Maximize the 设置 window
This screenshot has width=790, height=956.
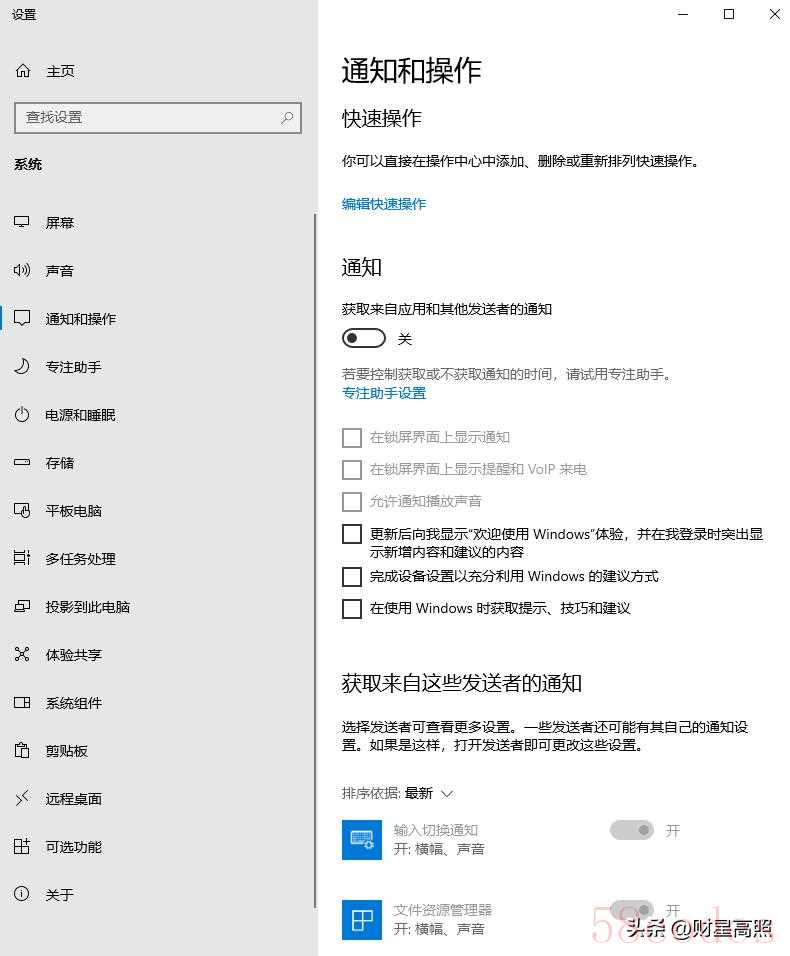[x=728, y=14]
